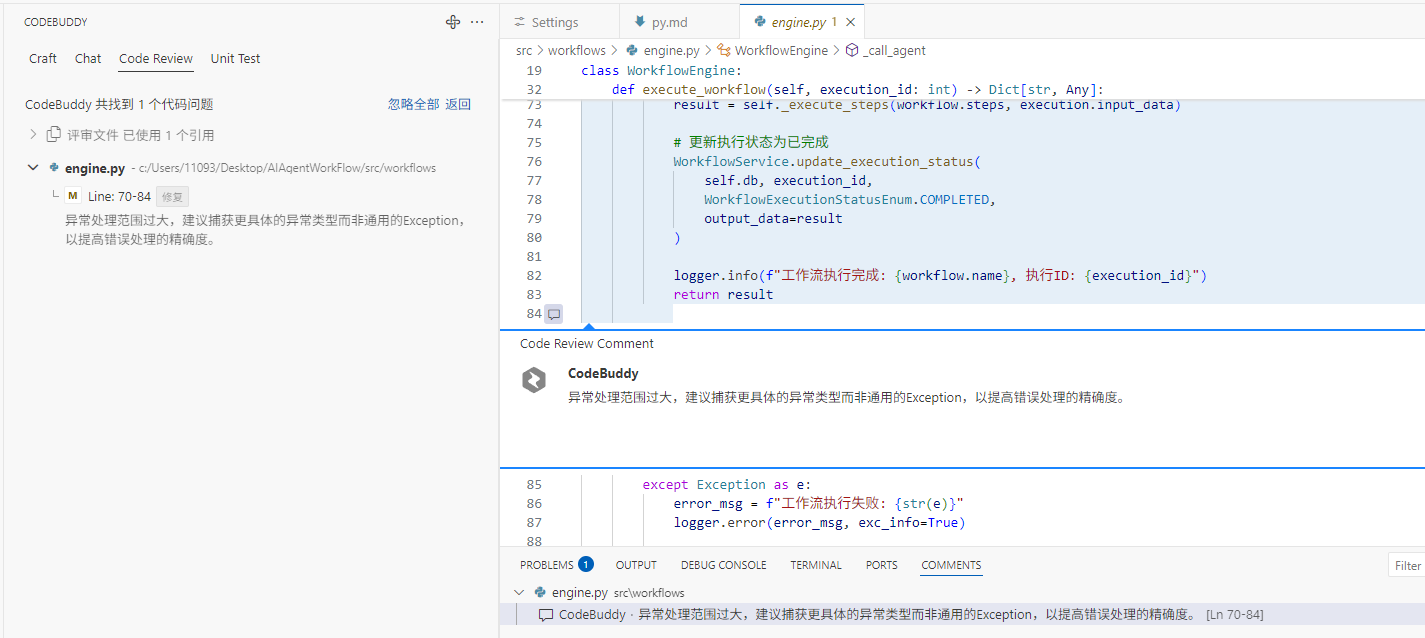The width and height of the screenshot is (1425, 638).
Task: Open the TERMINAL panel tab
Action: coord(816,565)
